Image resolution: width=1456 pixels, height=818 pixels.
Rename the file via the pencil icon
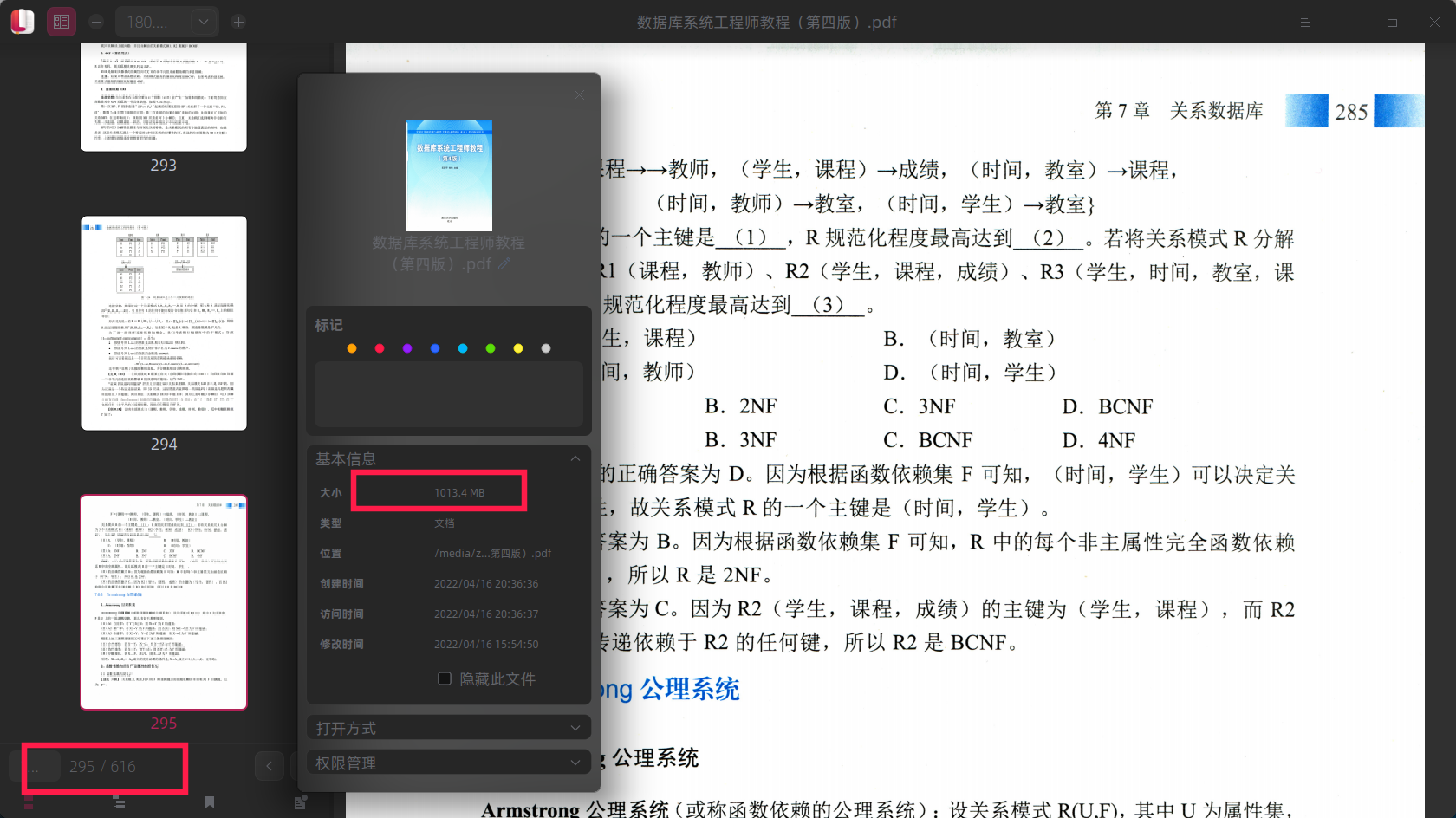click(x=505, y=265)
